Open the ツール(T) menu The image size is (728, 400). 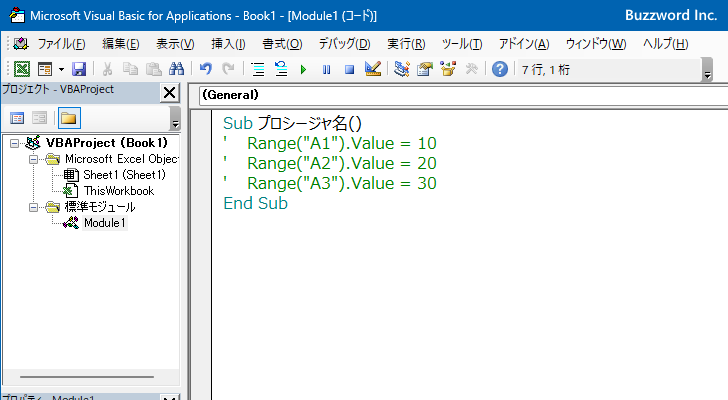[462, 44]
